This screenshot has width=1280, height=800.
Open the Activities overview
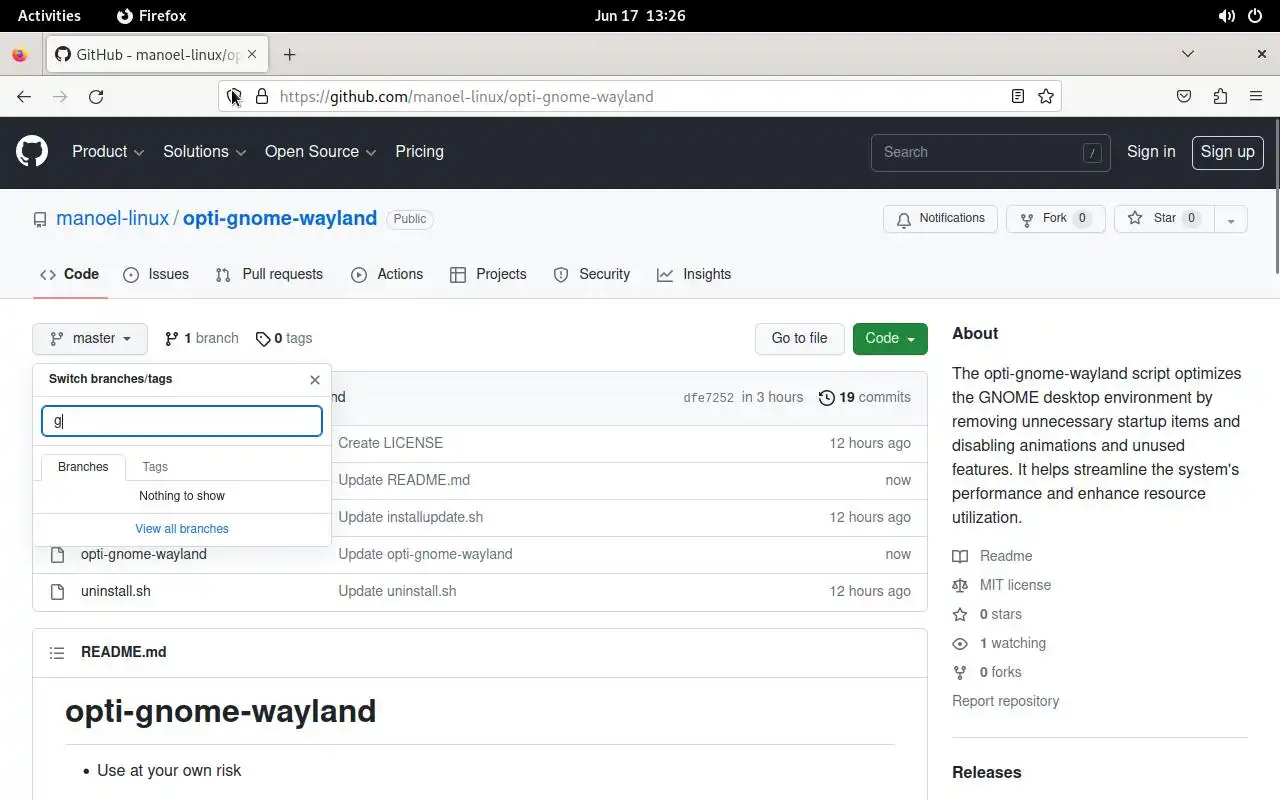[x=49, y=15]
